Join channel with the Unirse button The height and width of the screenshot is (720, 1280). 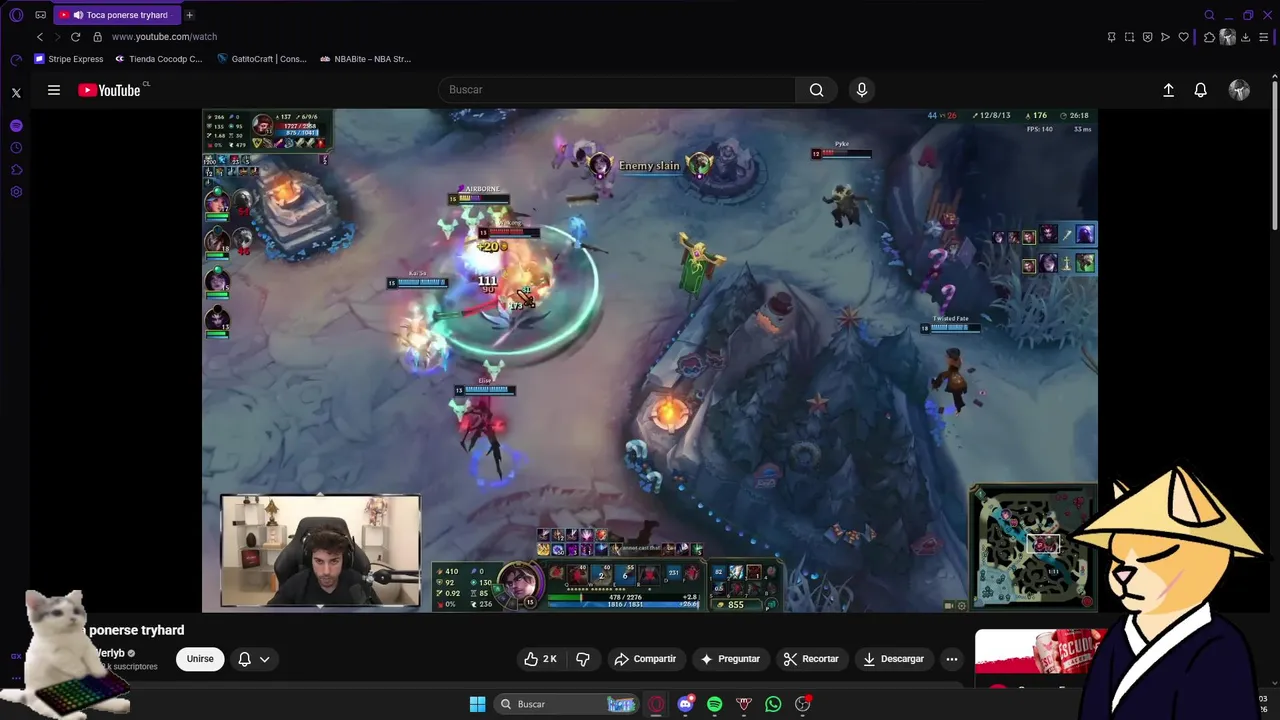[200, 659]
